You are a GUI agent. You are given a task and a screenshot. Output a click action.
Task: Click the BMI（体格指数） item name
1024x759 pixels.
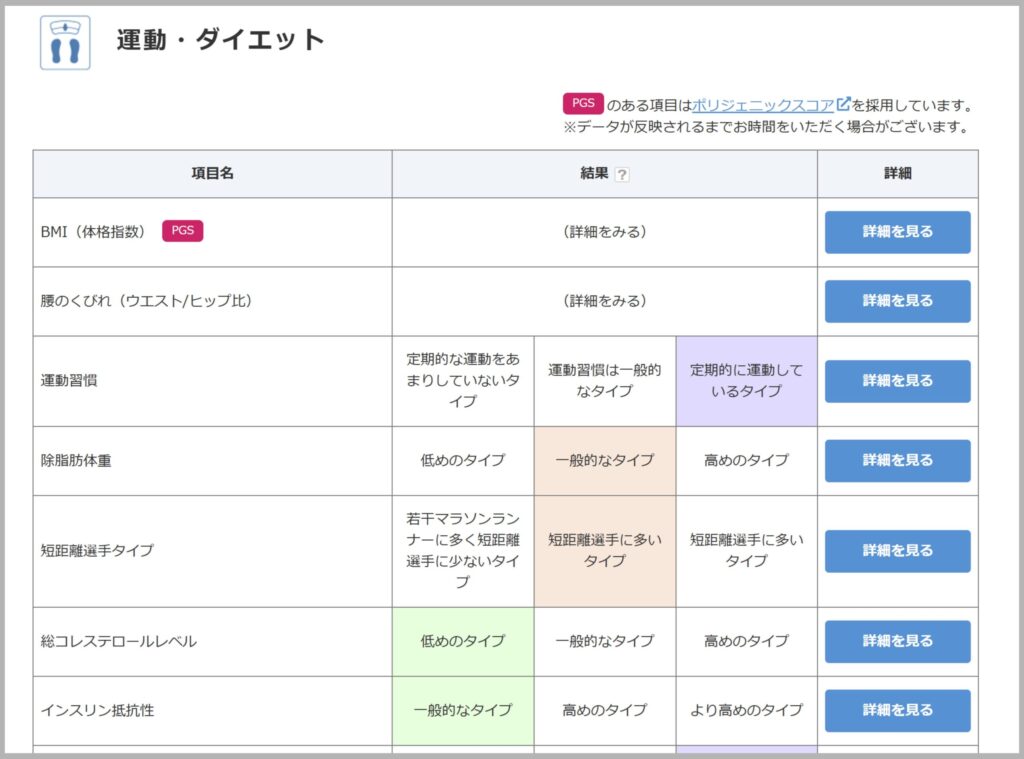click(x=93, y=232)
